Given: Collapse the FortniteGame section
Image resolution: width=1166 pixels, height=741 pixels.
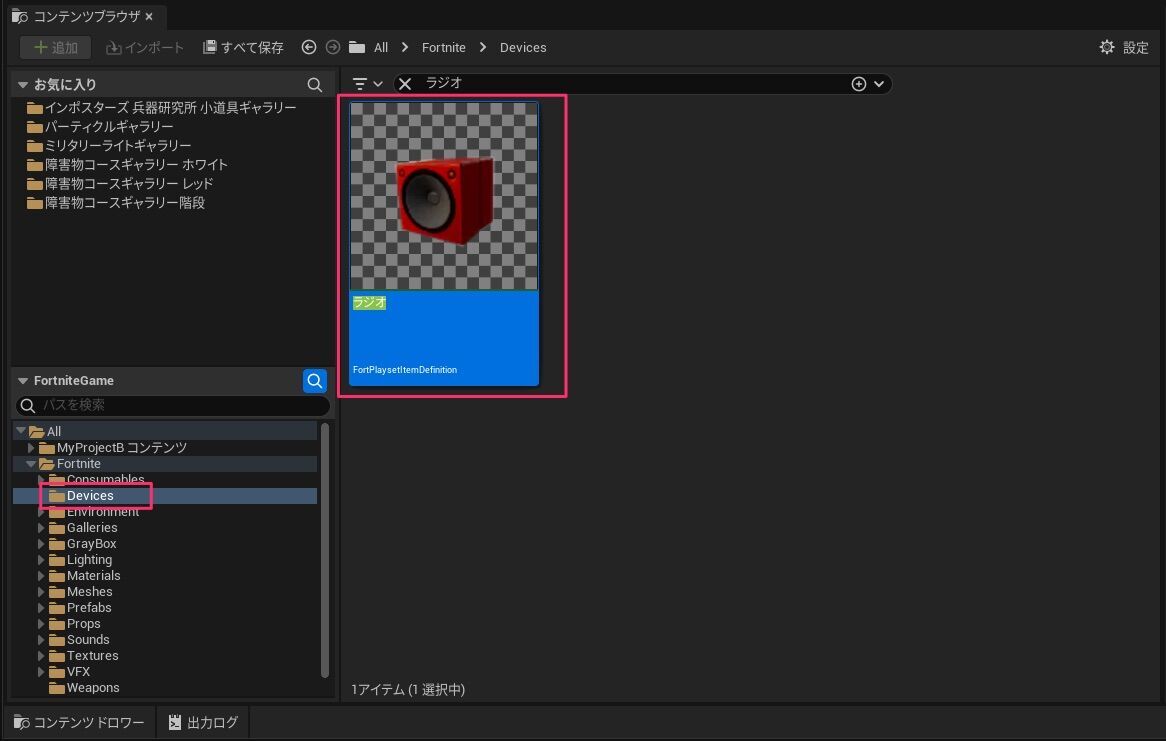Looking at the screenshot, I should pos(23,381).
